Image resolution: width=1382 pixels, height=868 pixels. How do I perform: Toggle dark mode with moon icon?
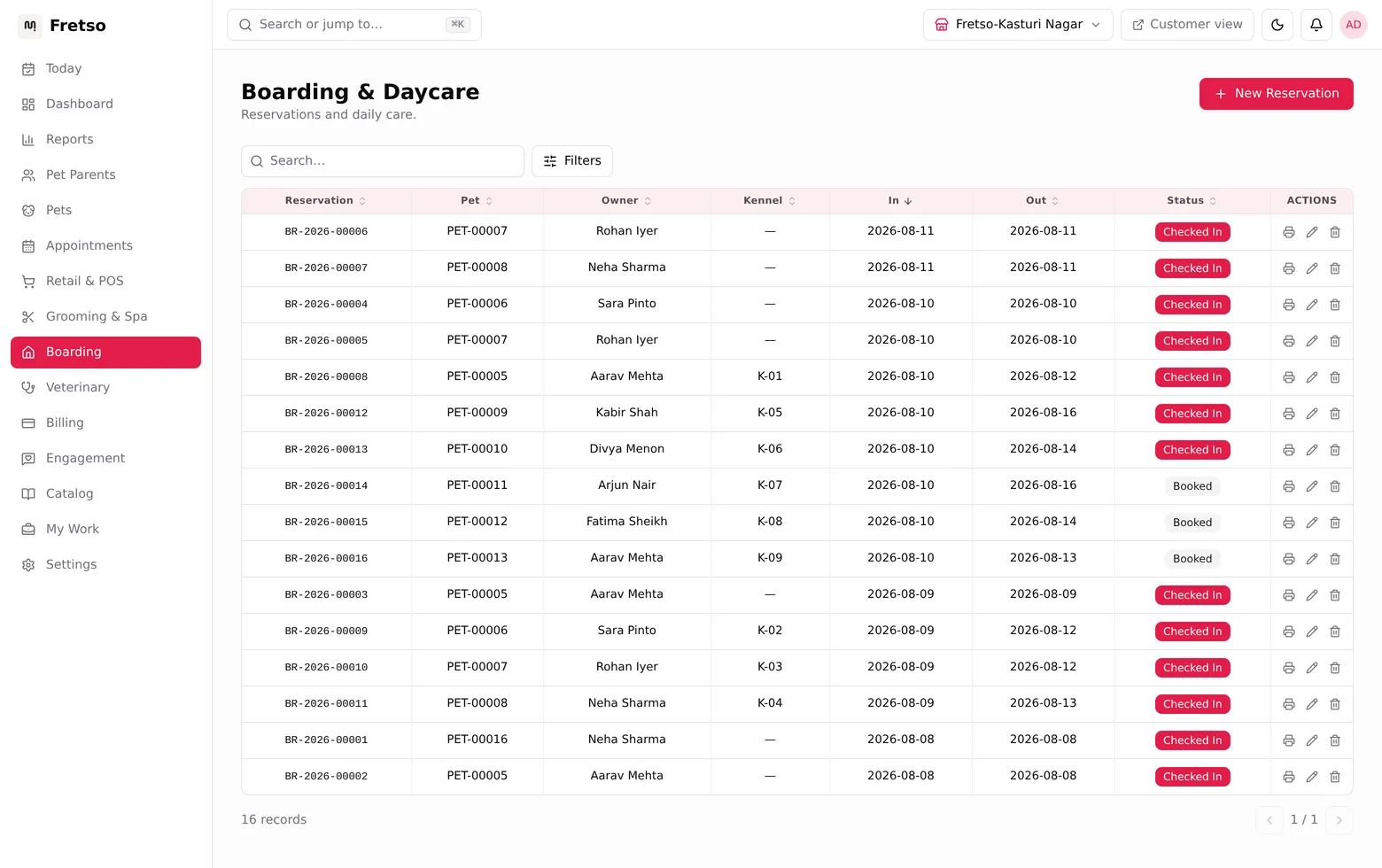[1277, 25]
